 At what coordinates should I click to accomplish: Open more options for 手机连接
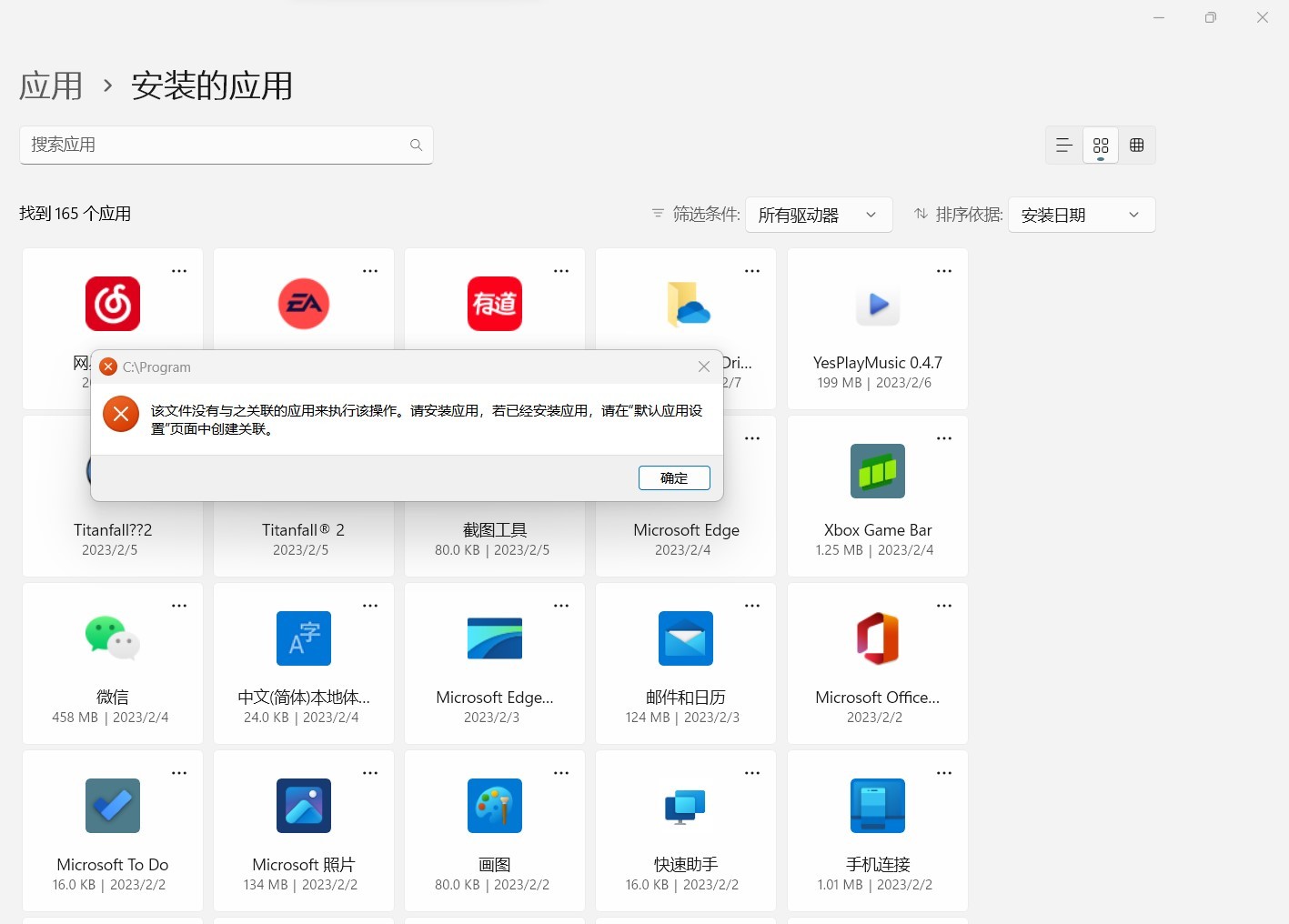[944, 773]
